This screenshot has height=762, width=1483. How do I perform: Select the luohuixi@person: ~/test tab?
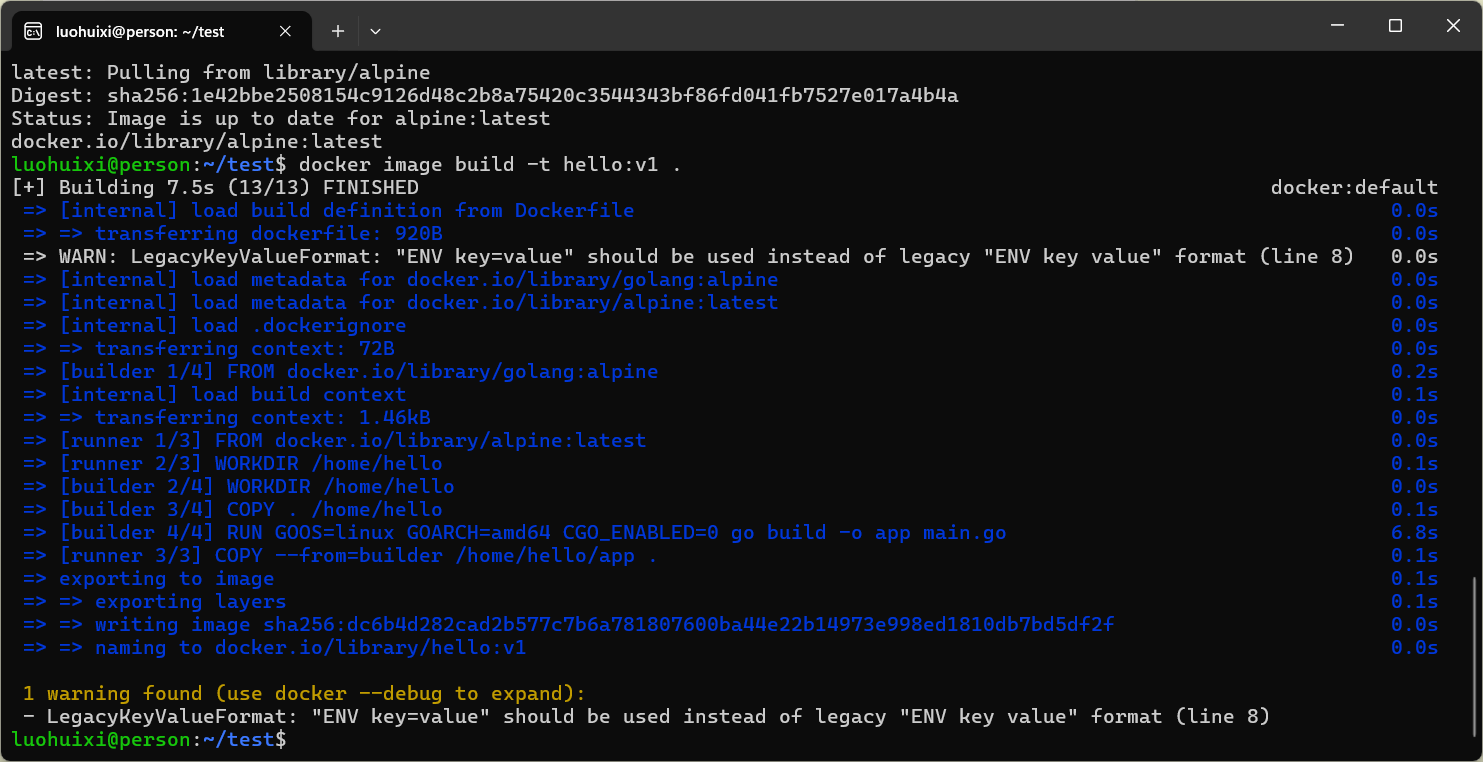coord(140,31)
